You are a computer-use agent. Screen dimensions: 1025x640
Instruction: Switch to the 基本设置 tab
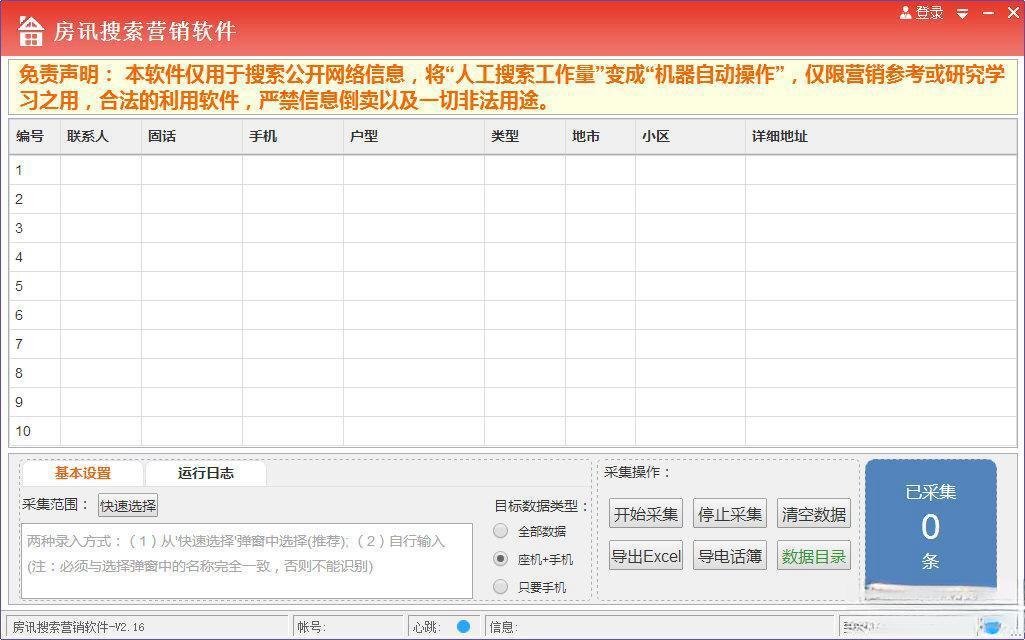point(83,473)
